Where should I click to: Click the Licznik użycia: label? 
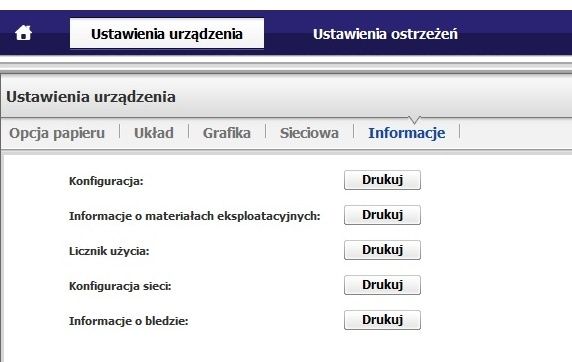[x=109, y=251]
